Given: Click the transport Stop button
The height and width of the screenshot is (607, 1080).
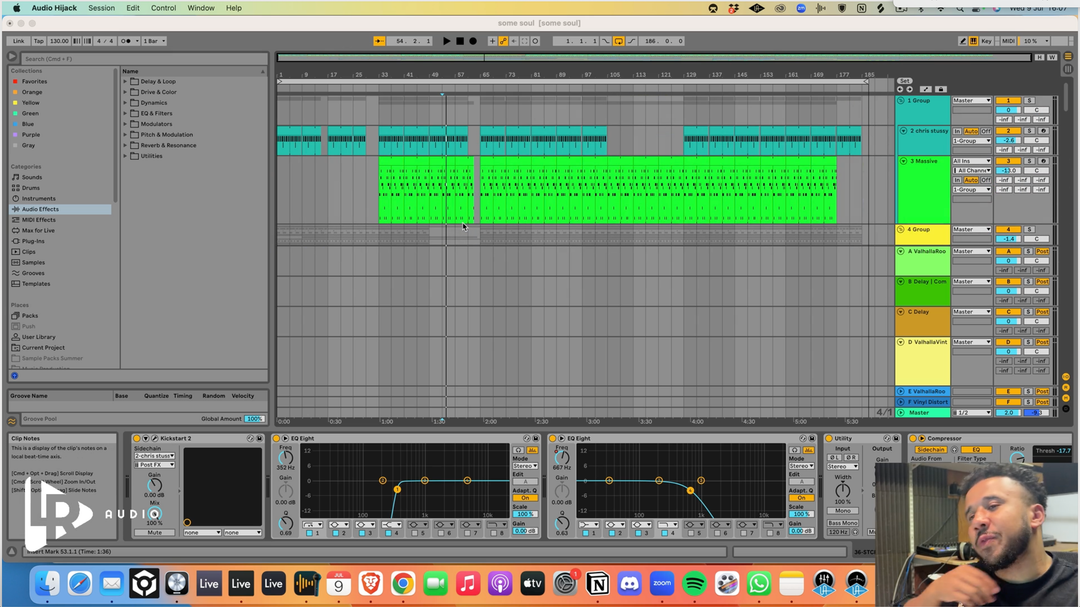Looking at the screenshot, I should pos(460,41).
